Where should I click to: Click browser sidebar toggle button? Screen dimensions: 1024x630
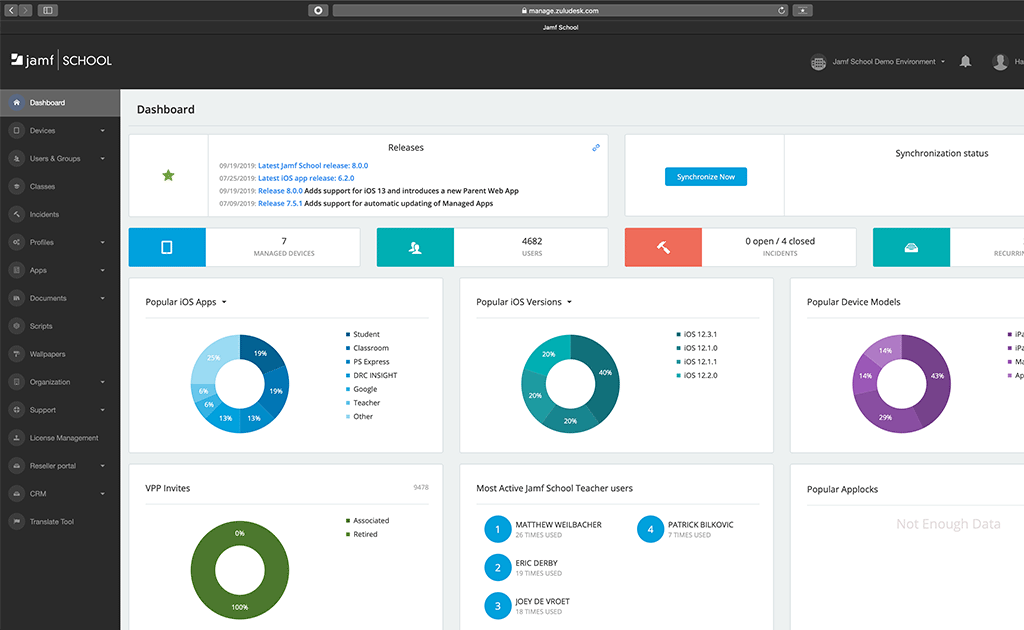click(48, 10)
